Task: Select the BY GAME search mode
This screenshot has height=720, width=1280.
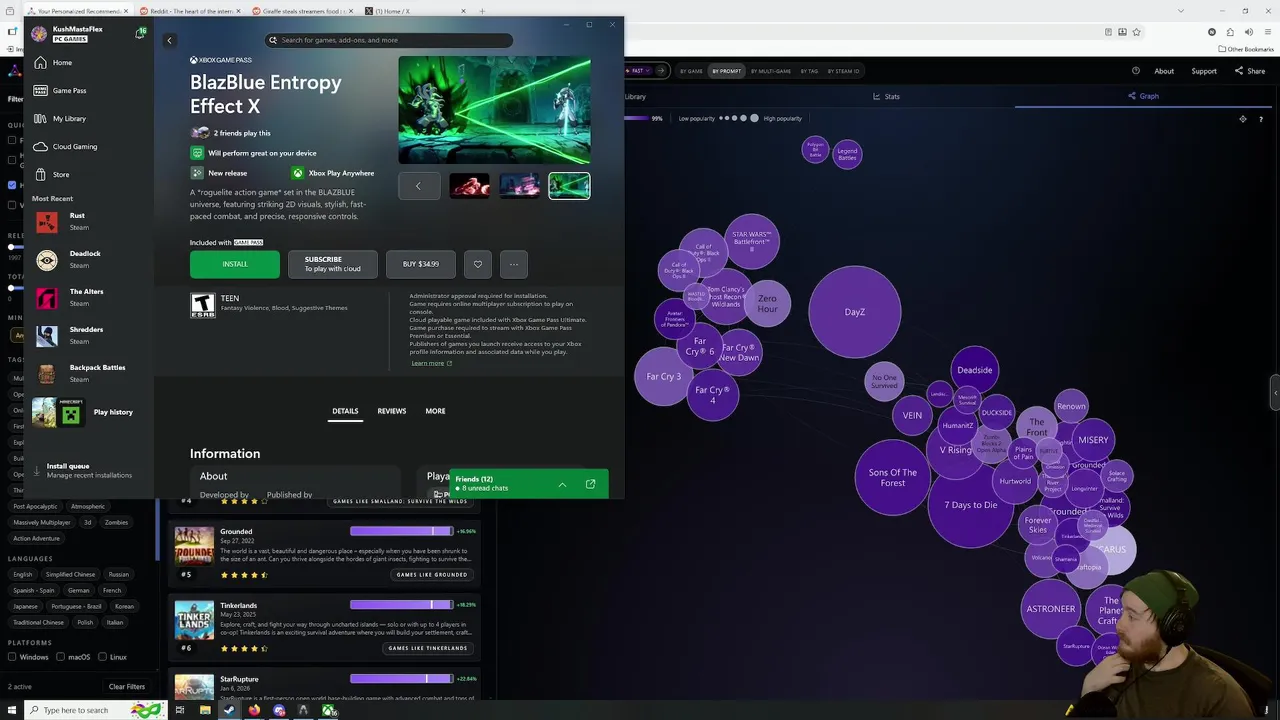Action: tap(691, 71)
